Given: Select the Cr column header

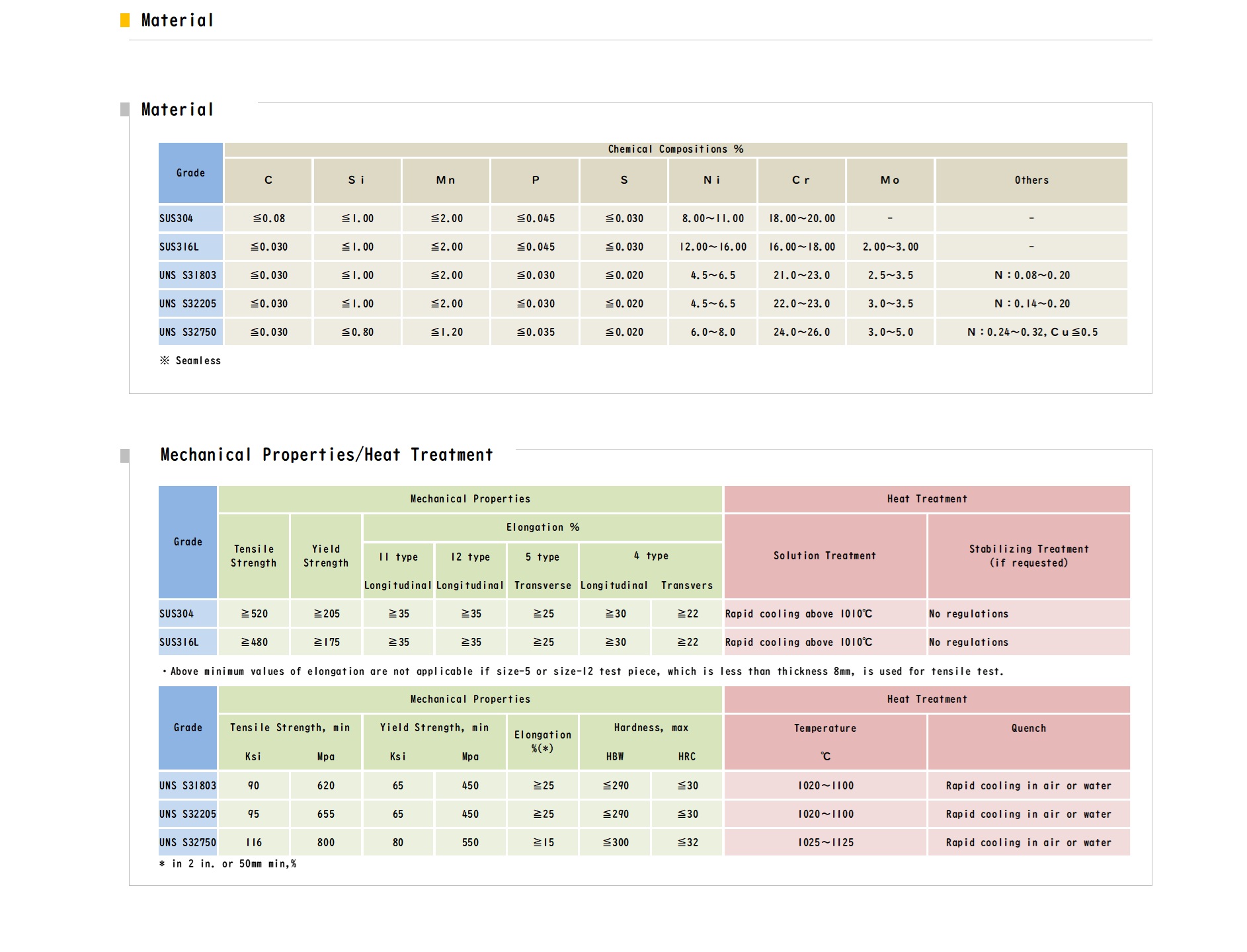Looking at the screenshot, I should pos(801,180).
